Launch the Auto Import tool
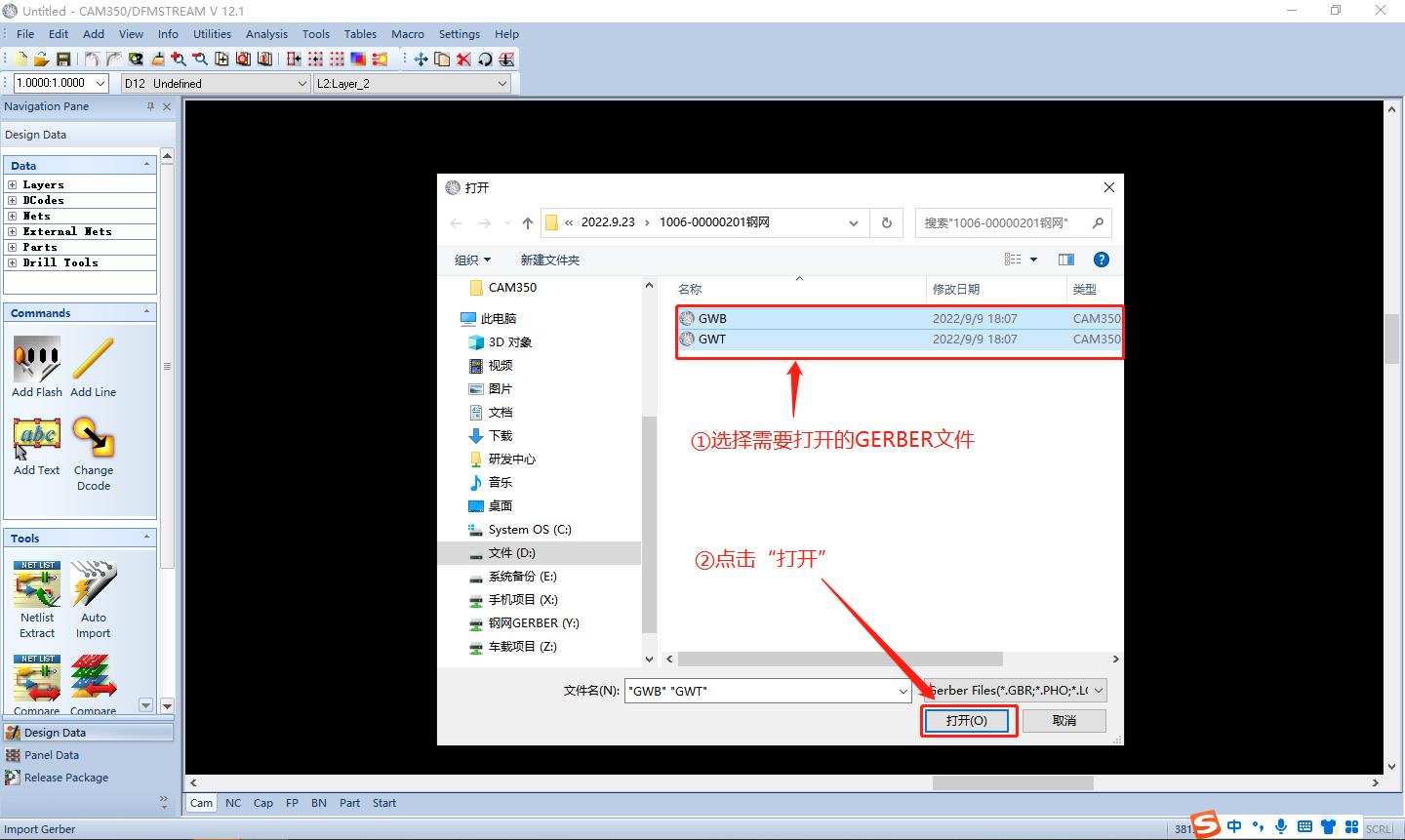 coord(93,585)
